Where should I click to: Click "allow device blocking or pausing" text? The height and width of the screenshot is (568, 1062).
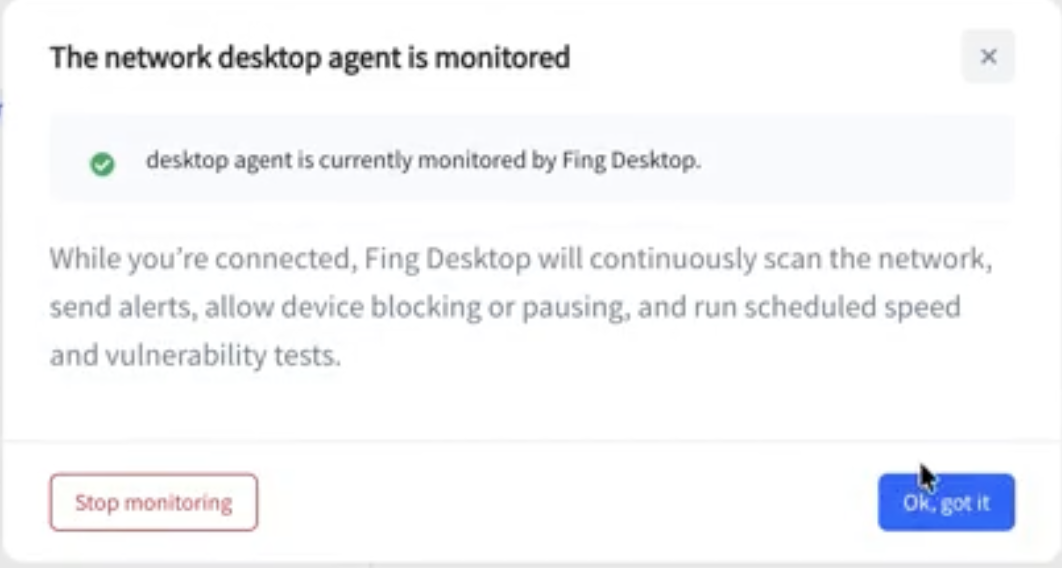(x=413, y=307)
